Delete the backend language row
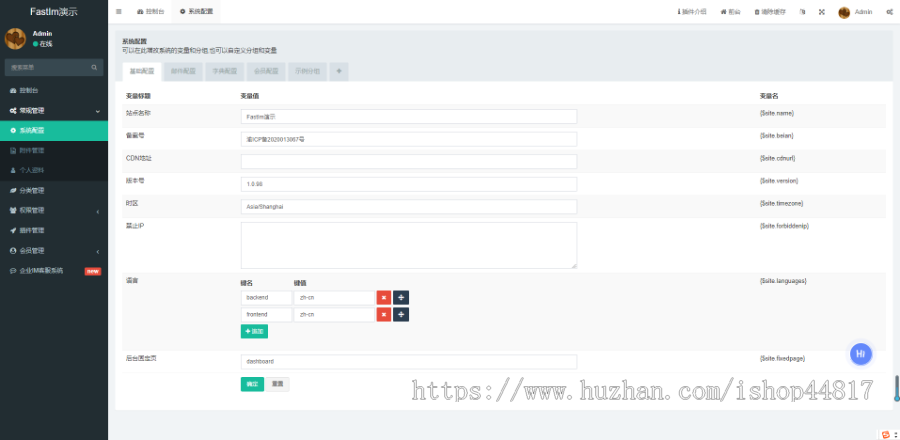900x440 pixels. coord(383,298)
